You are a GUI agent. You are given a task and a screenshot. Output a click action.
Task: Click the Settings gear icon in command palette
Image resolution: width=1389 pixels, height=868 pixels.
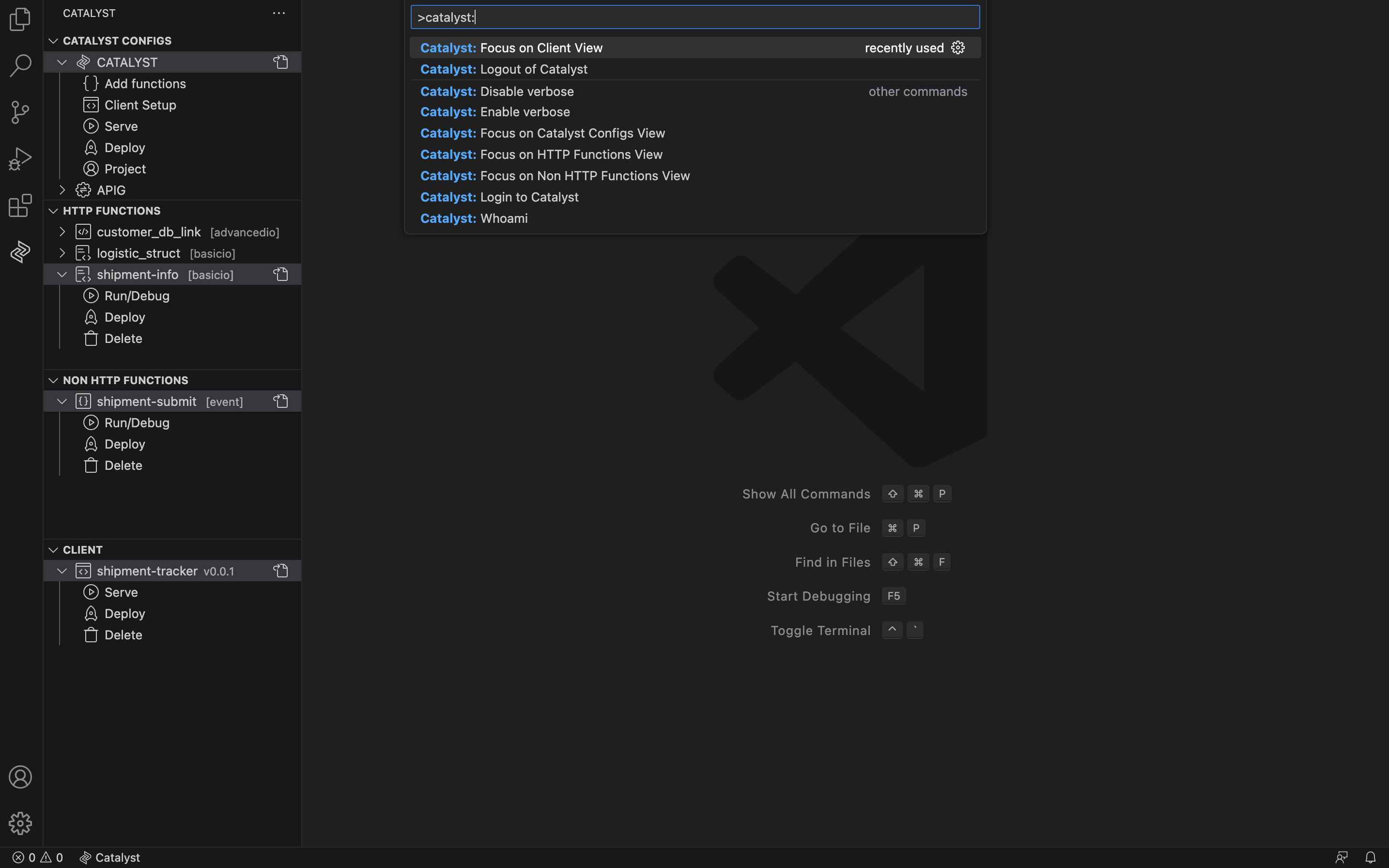(958, 47)
